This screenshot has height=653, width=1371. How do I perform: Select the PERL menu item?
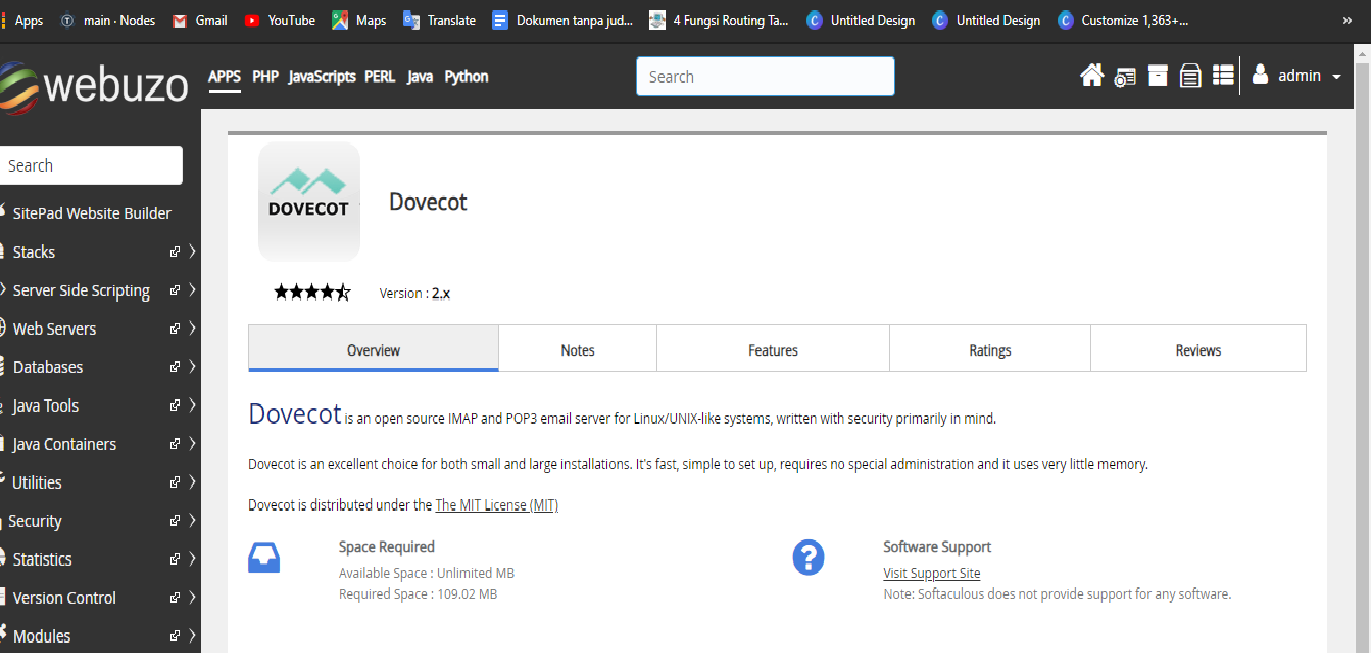pos(380,76)
